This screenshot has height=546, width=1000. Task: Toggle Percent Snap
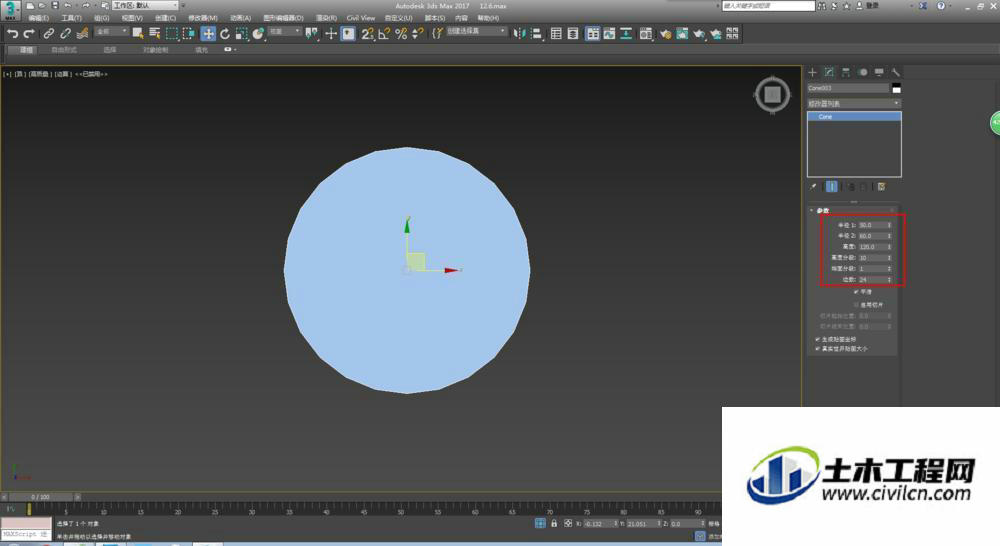tap(401, 34)
